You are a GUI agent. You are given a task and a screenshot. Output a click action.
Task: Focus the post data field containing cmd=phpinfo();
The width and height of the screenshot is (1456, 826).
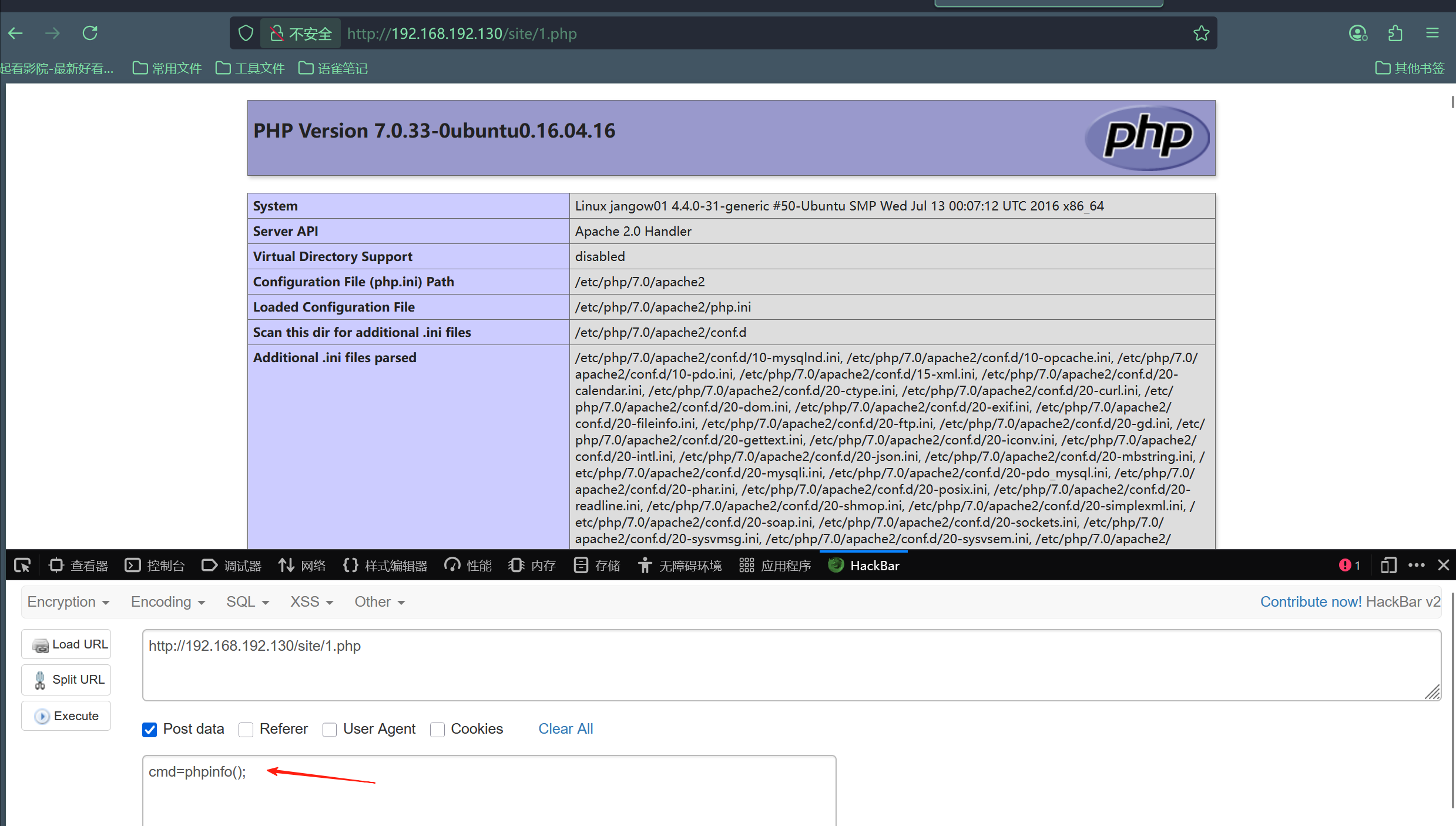pyautogui.click(x=489, y=791)
